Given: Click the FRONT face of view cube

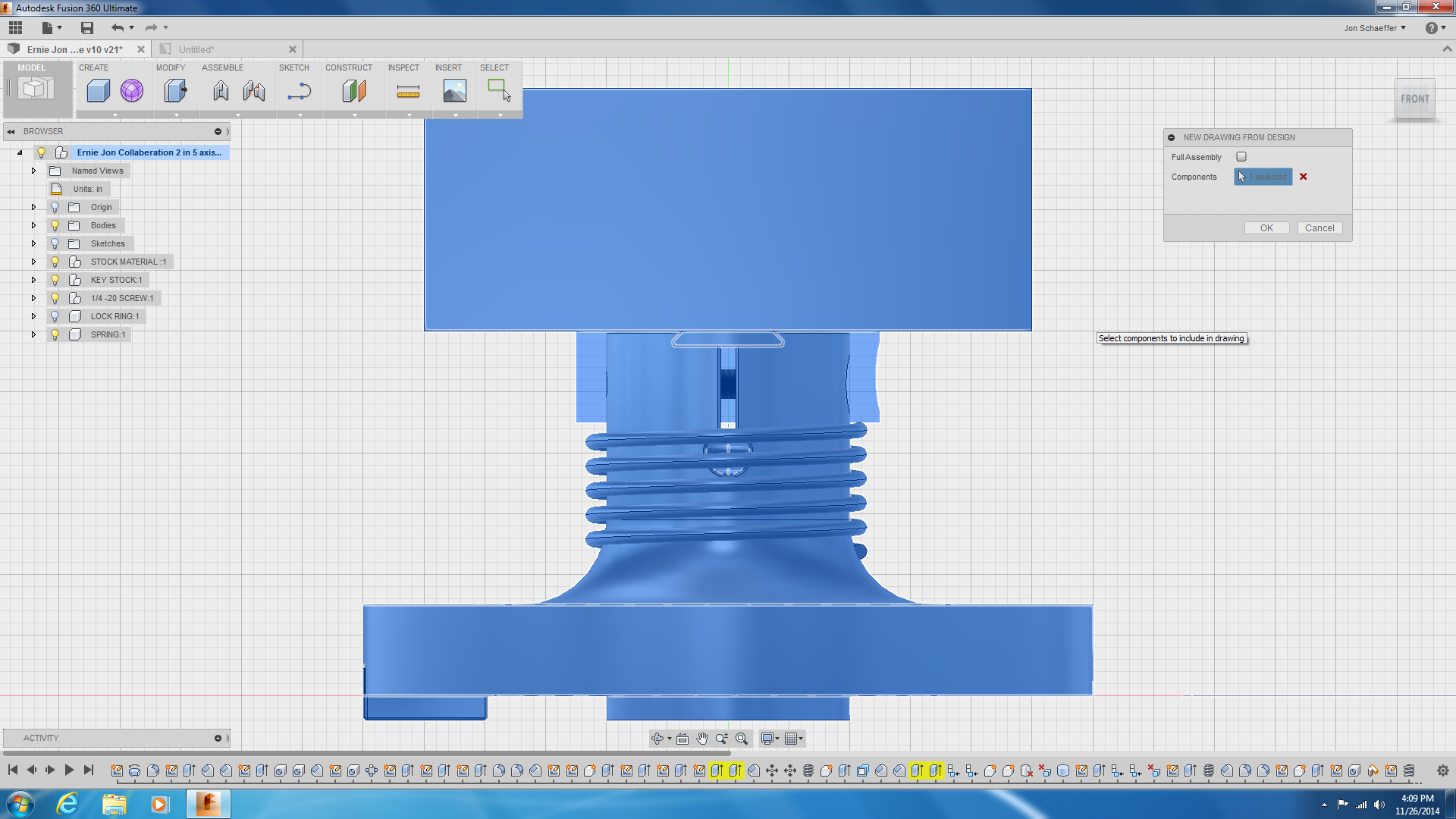Looking at the screenshot, I should tap(1415, 99).
